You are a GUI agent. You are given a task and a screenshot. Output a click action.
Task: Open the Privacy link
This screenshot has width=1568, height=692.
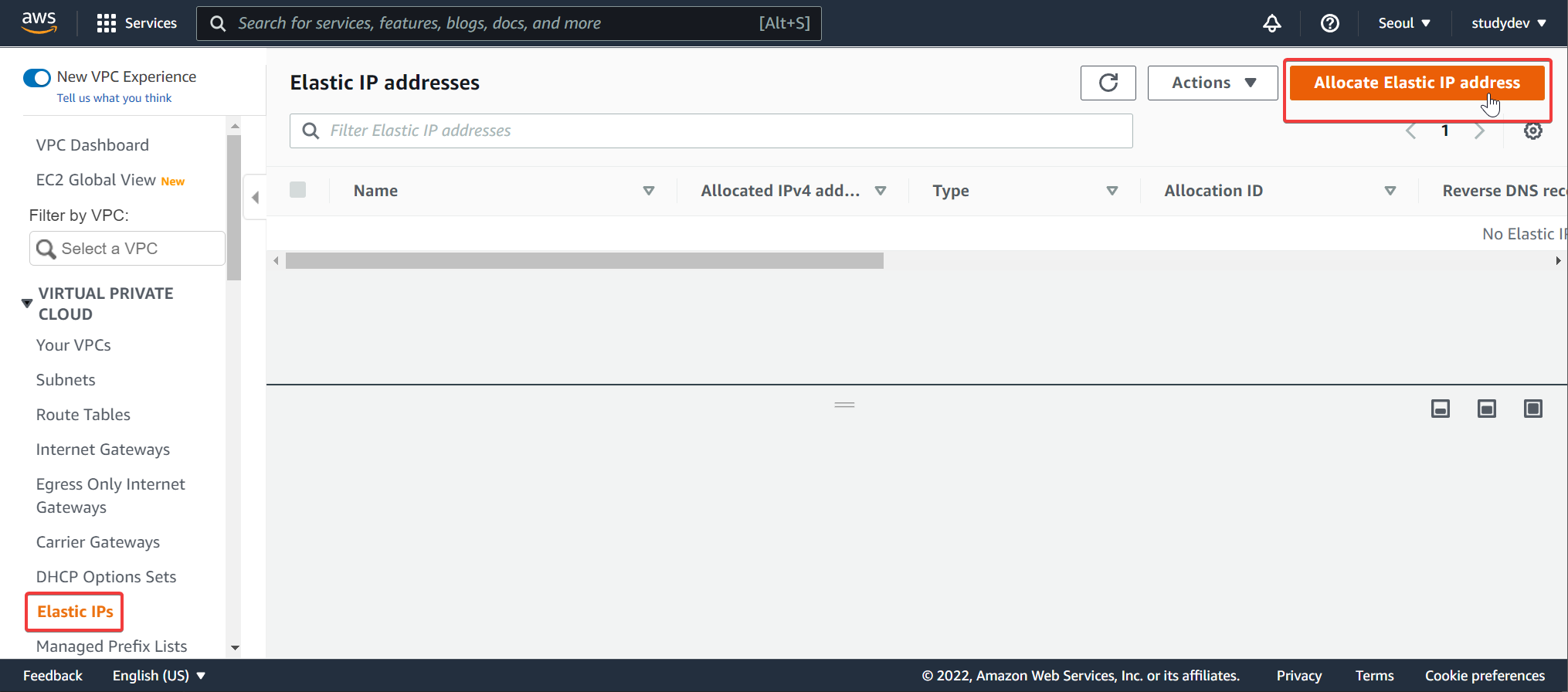click(1298, 676)
